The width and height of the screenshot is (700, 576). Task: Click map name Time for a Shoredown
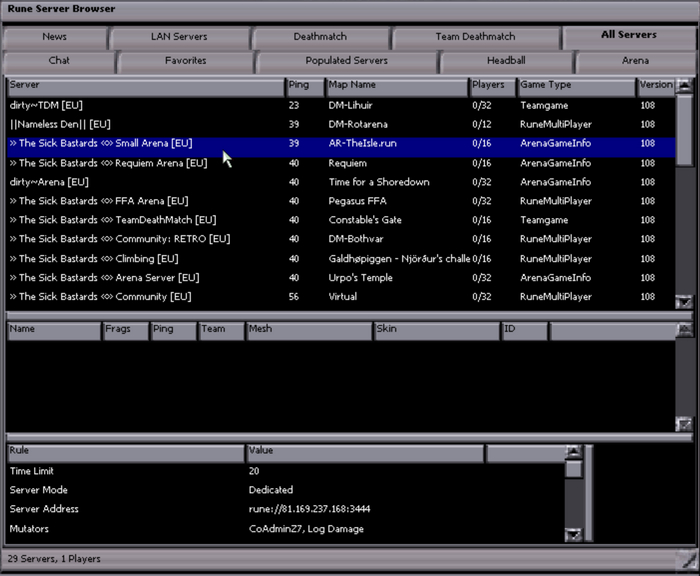[x=379, y=182]
